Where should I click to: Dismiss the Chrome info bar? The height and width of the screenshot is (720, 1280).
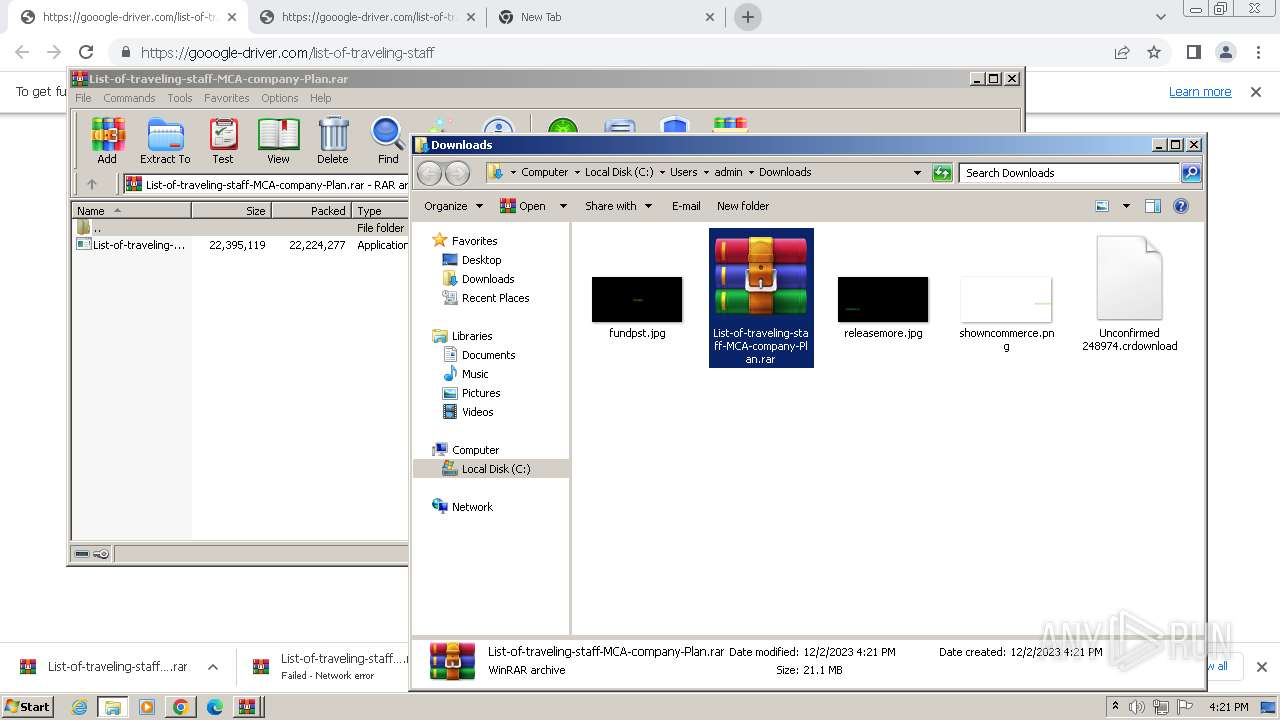1256,91
